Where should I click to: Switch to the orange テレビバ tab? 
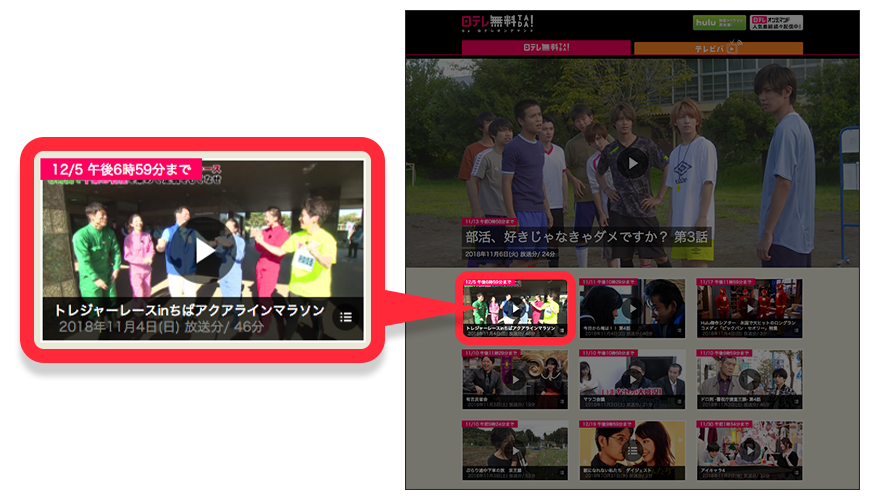click(718, 49)
